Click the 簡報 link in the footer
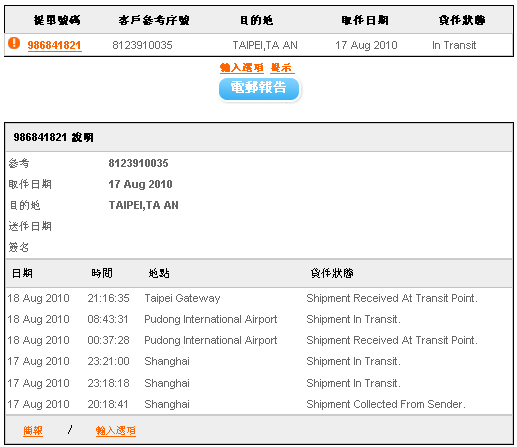517x447 pixels. [33, 430]
